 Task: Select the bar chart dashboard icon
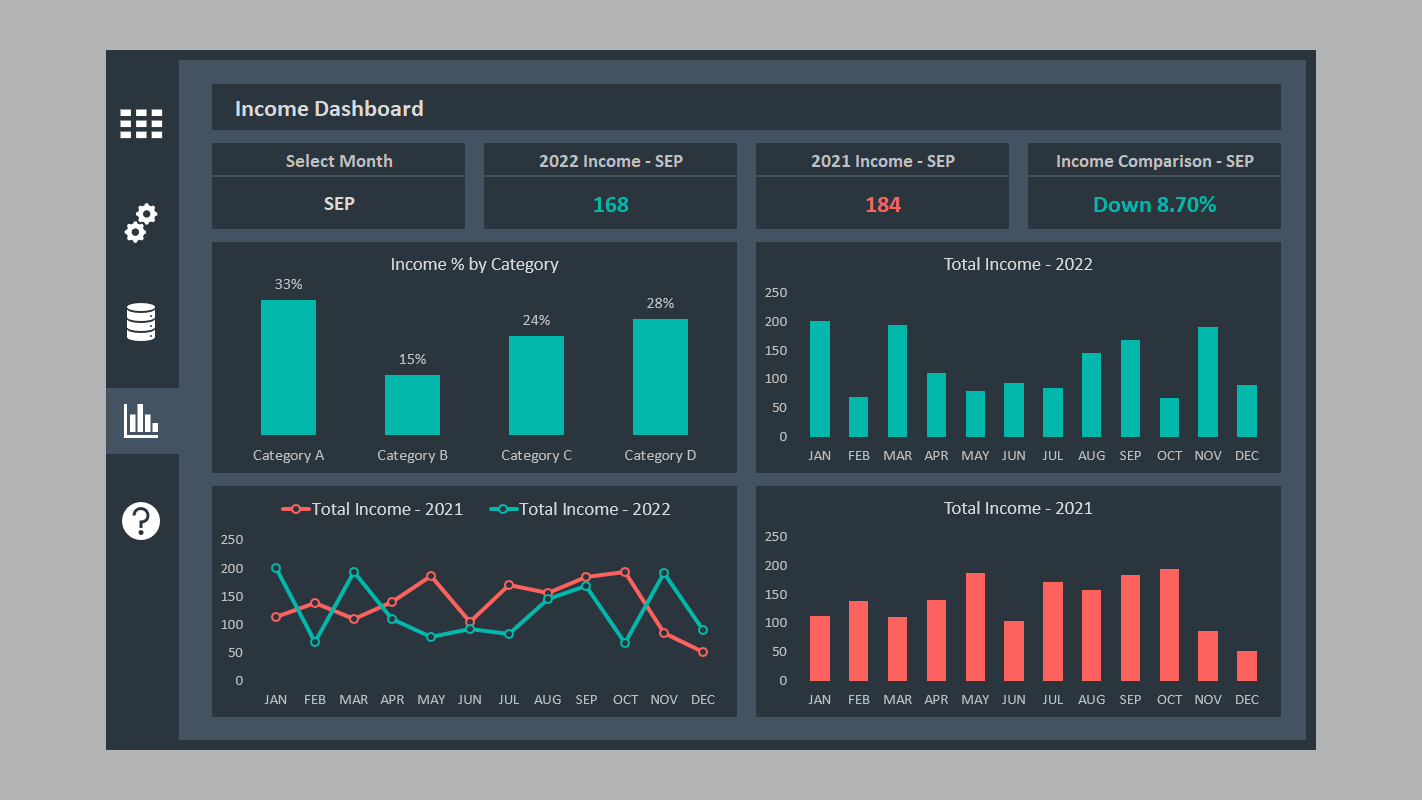[141, 421]
